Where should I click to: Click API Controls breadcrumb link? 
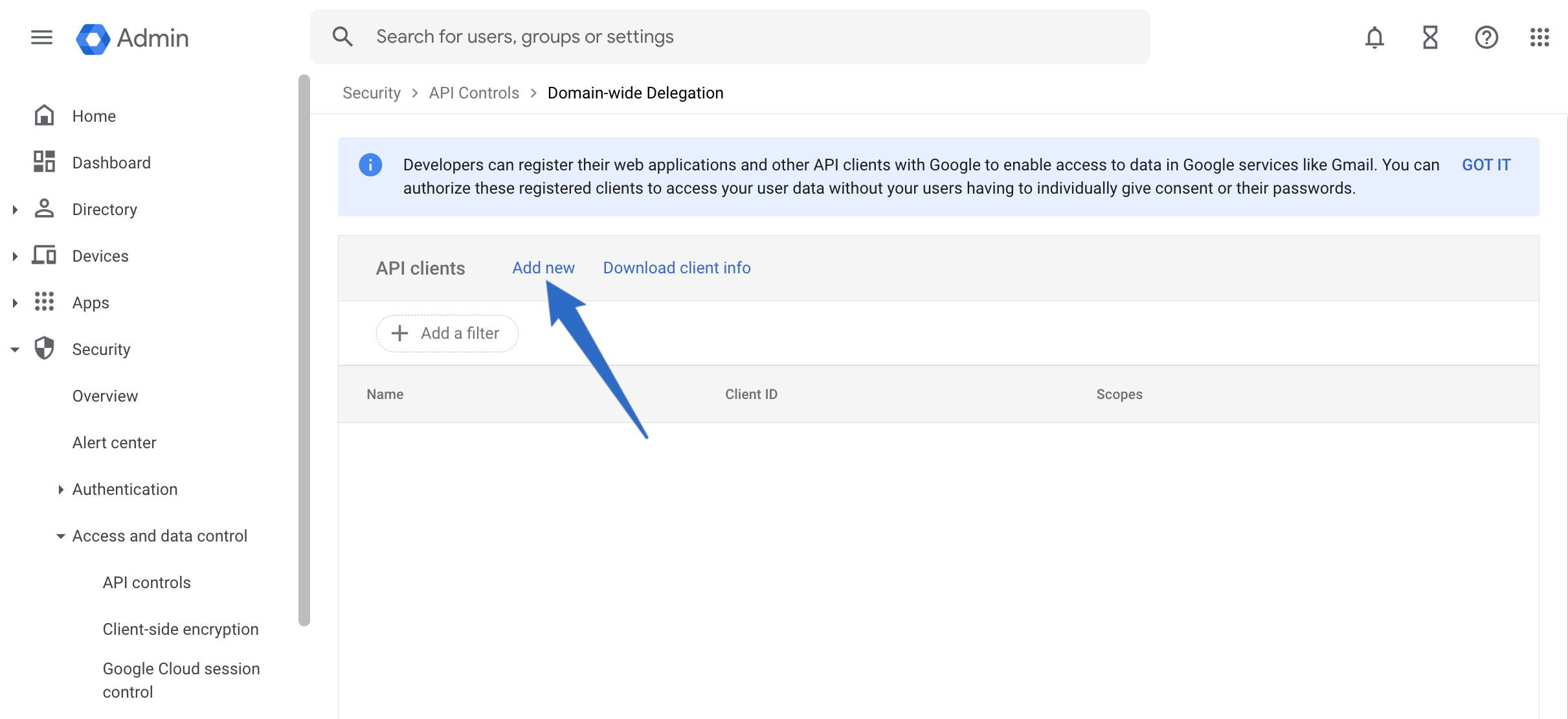pyautogui.click(x=474, y=93)
